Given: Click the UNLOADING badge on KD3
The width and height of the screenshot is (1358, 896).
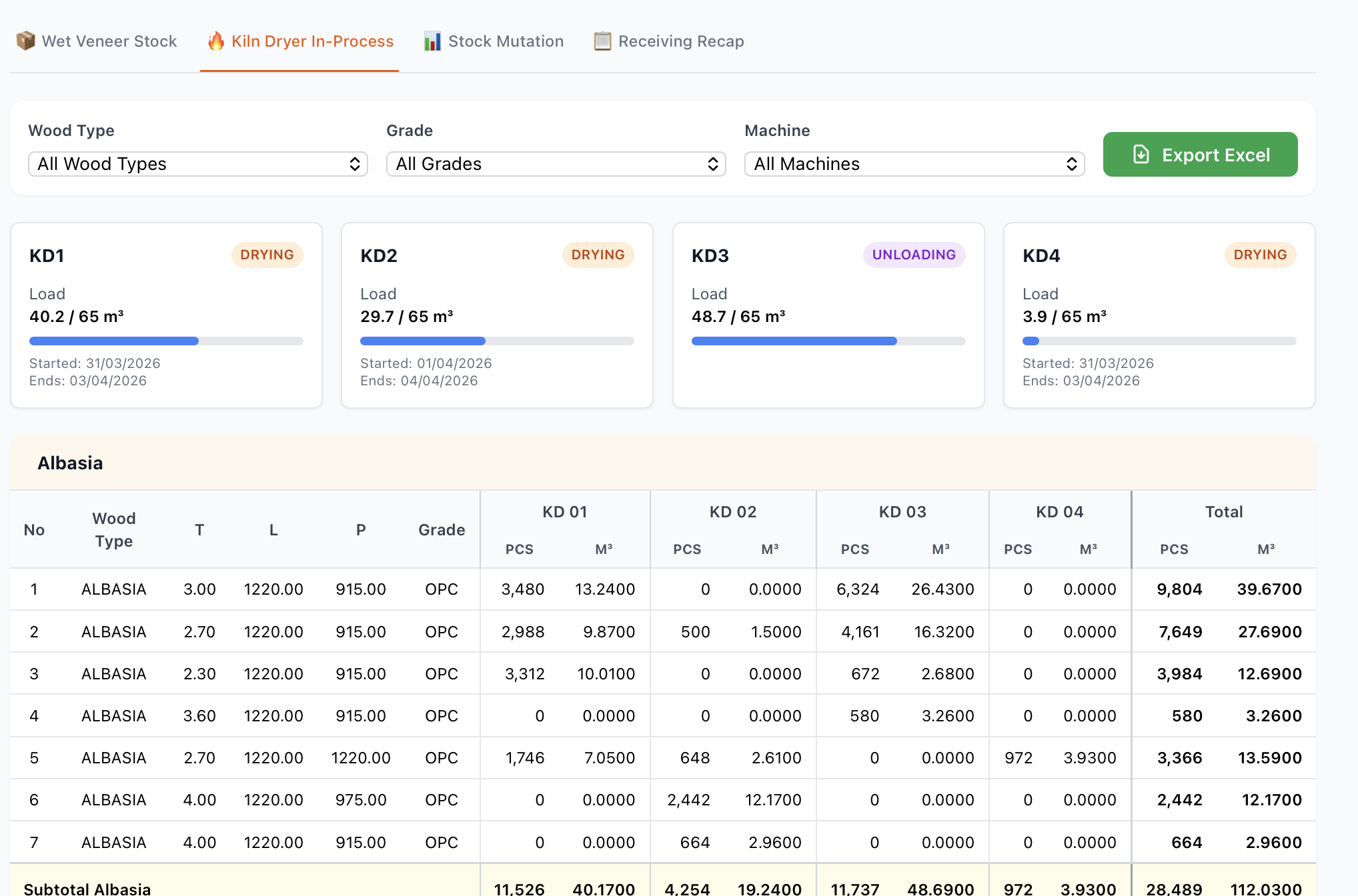Looking at the screenshot, I should point(913,255).
